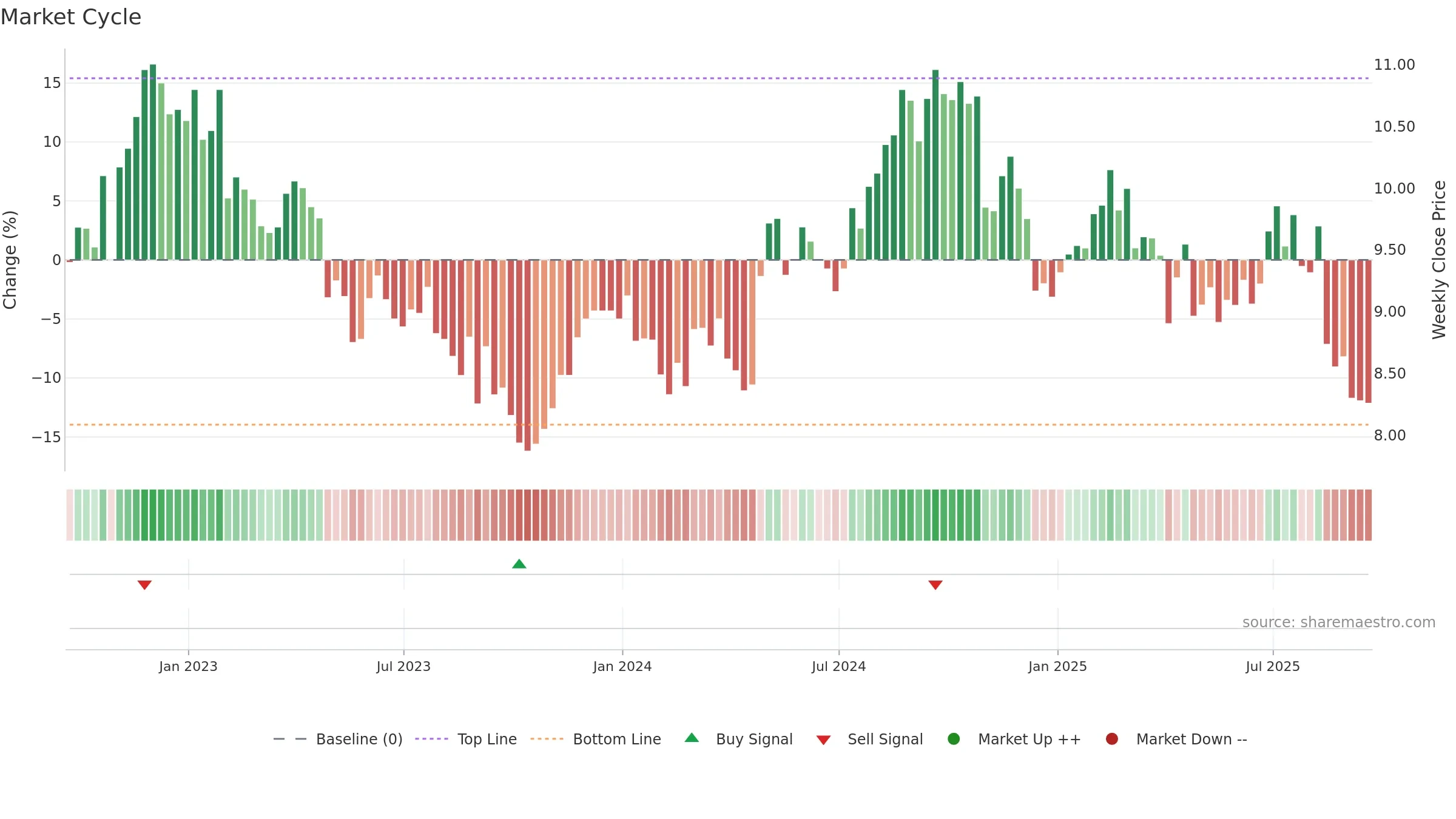This screenshot has width=1456, height=819.
Task: Click the dark red Market Down -- legend dot
Action: 1112,739
